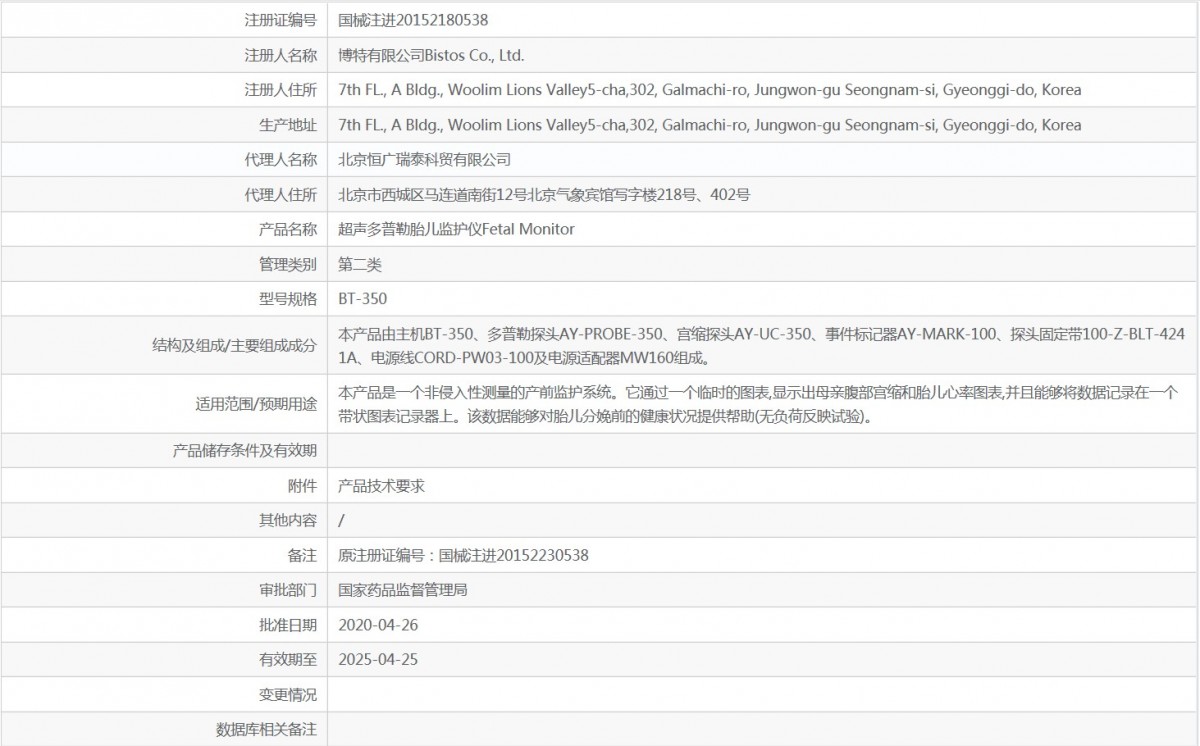Screen dimensions: 1200x746
Task: Select model specification BT-350
Action: click(x=362, y=299)
